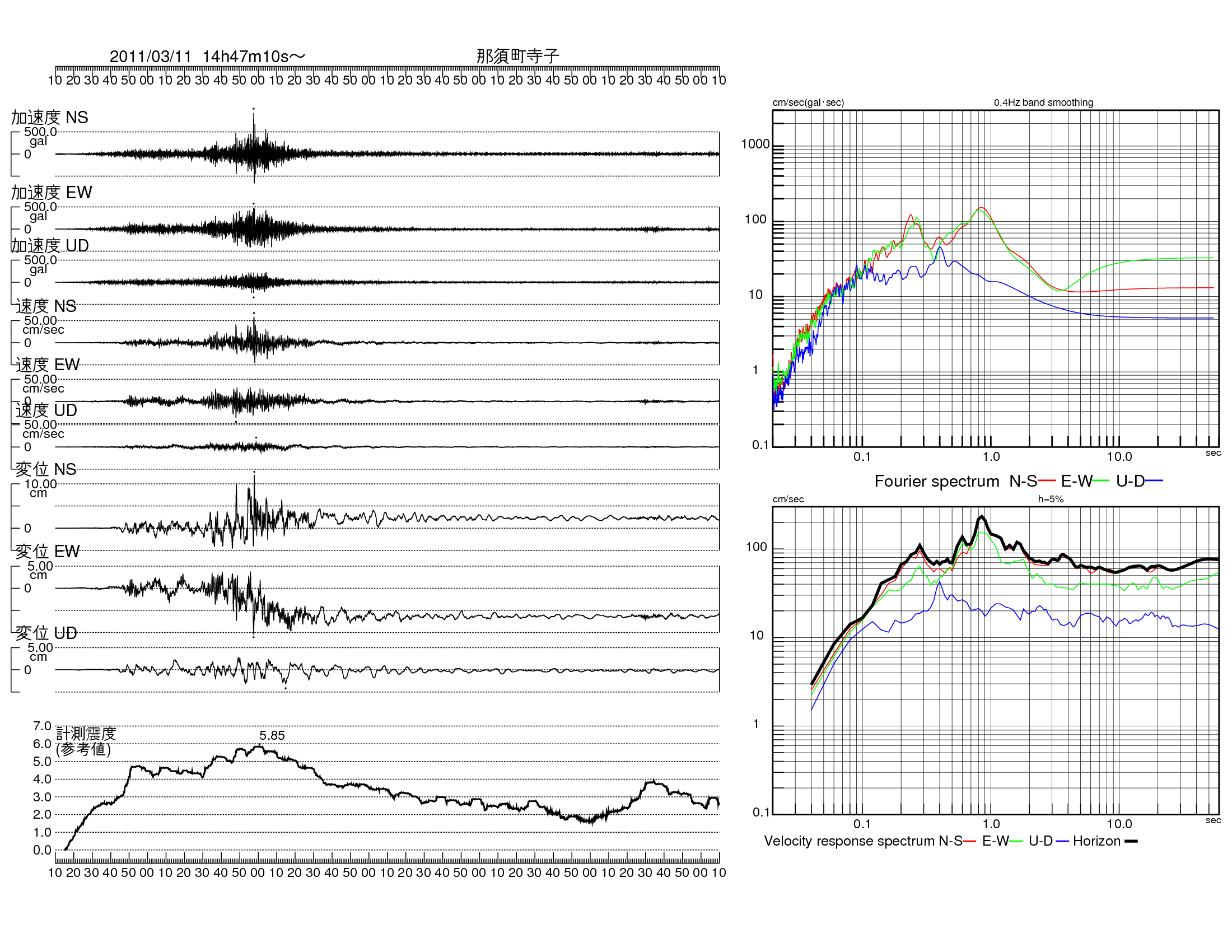1232x952 pixels.
Task: Click the 500.0 scale on 加速度 NS
Action: tap(41, 132)
